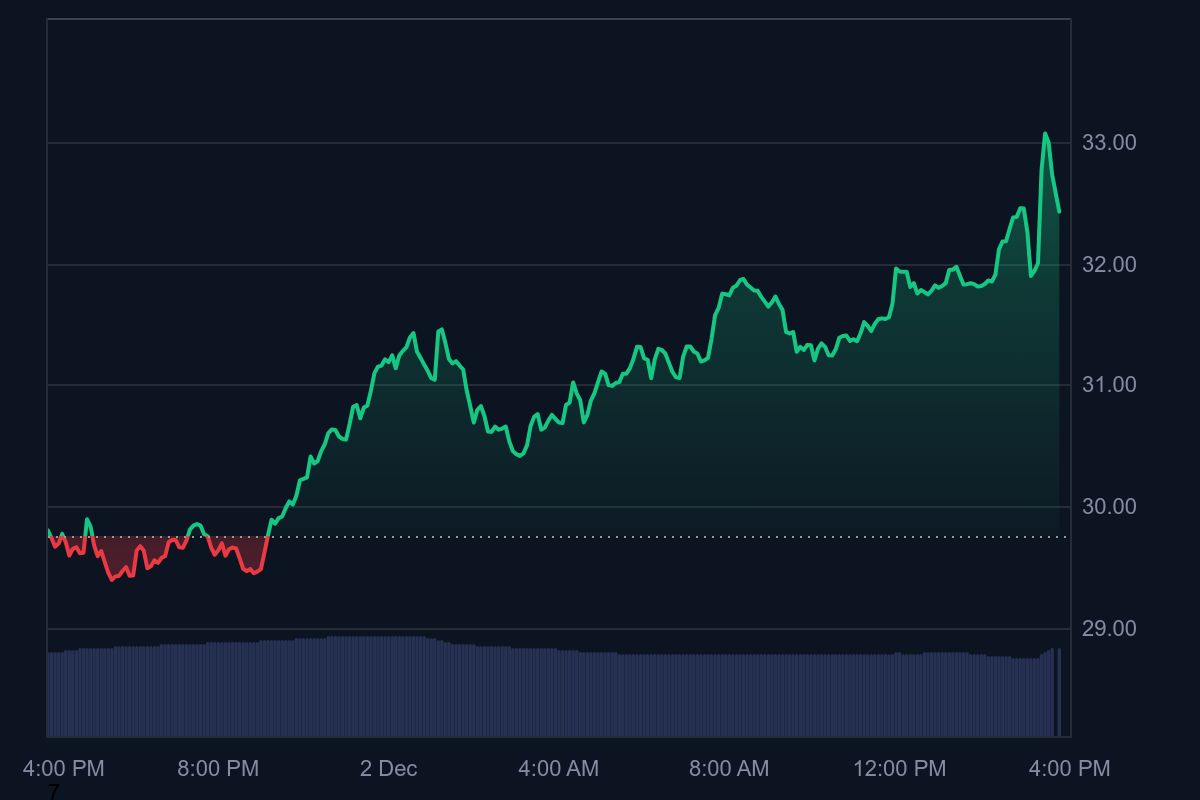Click the 12:00 PM time label
Viewport: 1200px width, 800px height.
898,770
